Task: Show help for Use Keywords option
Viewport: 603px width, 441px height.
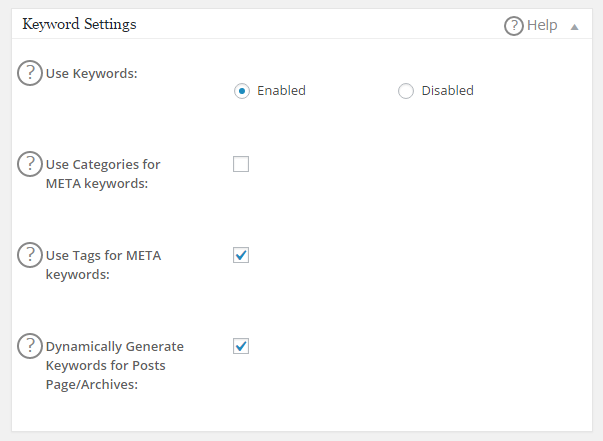Action: coord(31,73)
